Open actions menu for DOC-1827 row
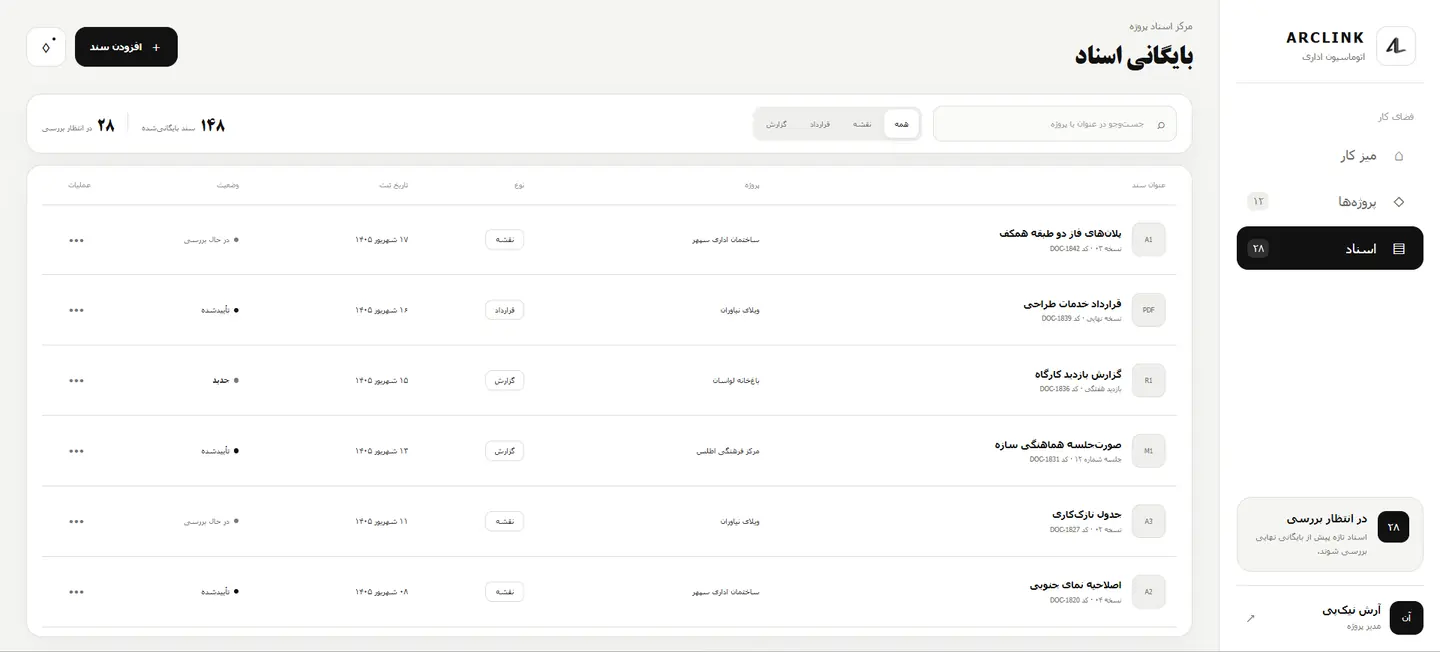Screen dimensions: 1440x652 77,522
